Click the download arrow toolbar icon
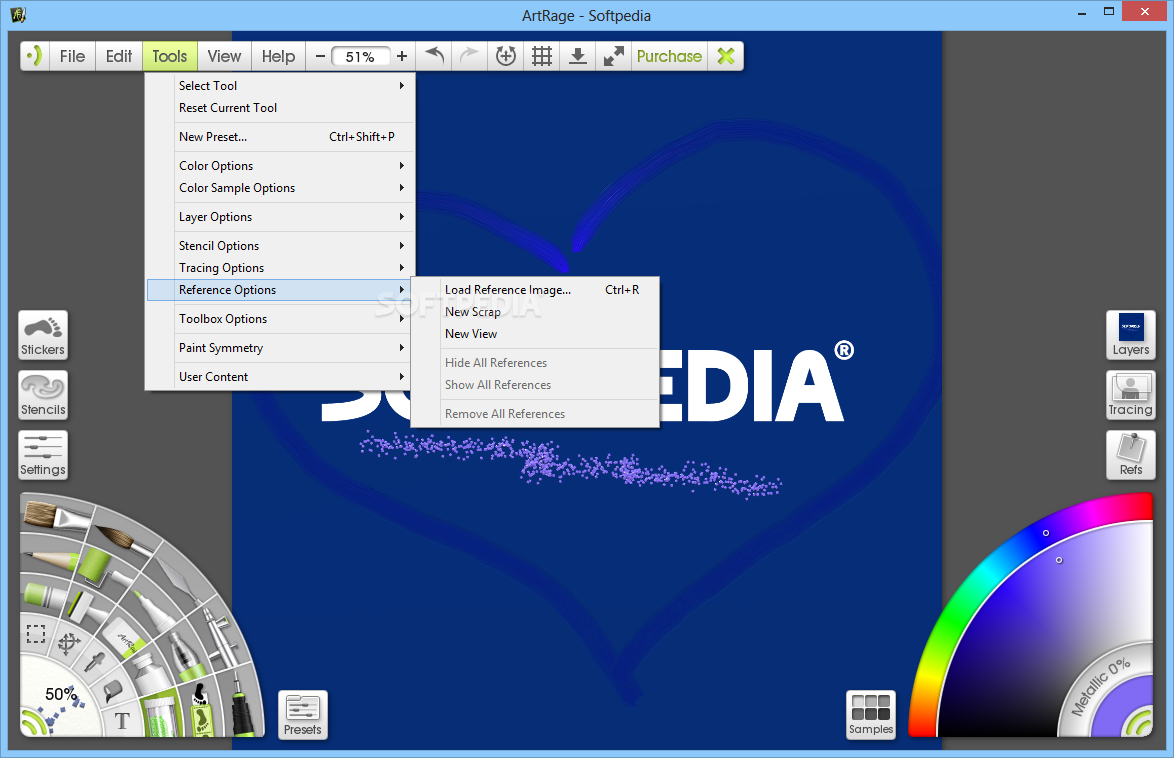The width and height of the screenshot is (1174, 758). pyautogui.click(x=577, y=56)
